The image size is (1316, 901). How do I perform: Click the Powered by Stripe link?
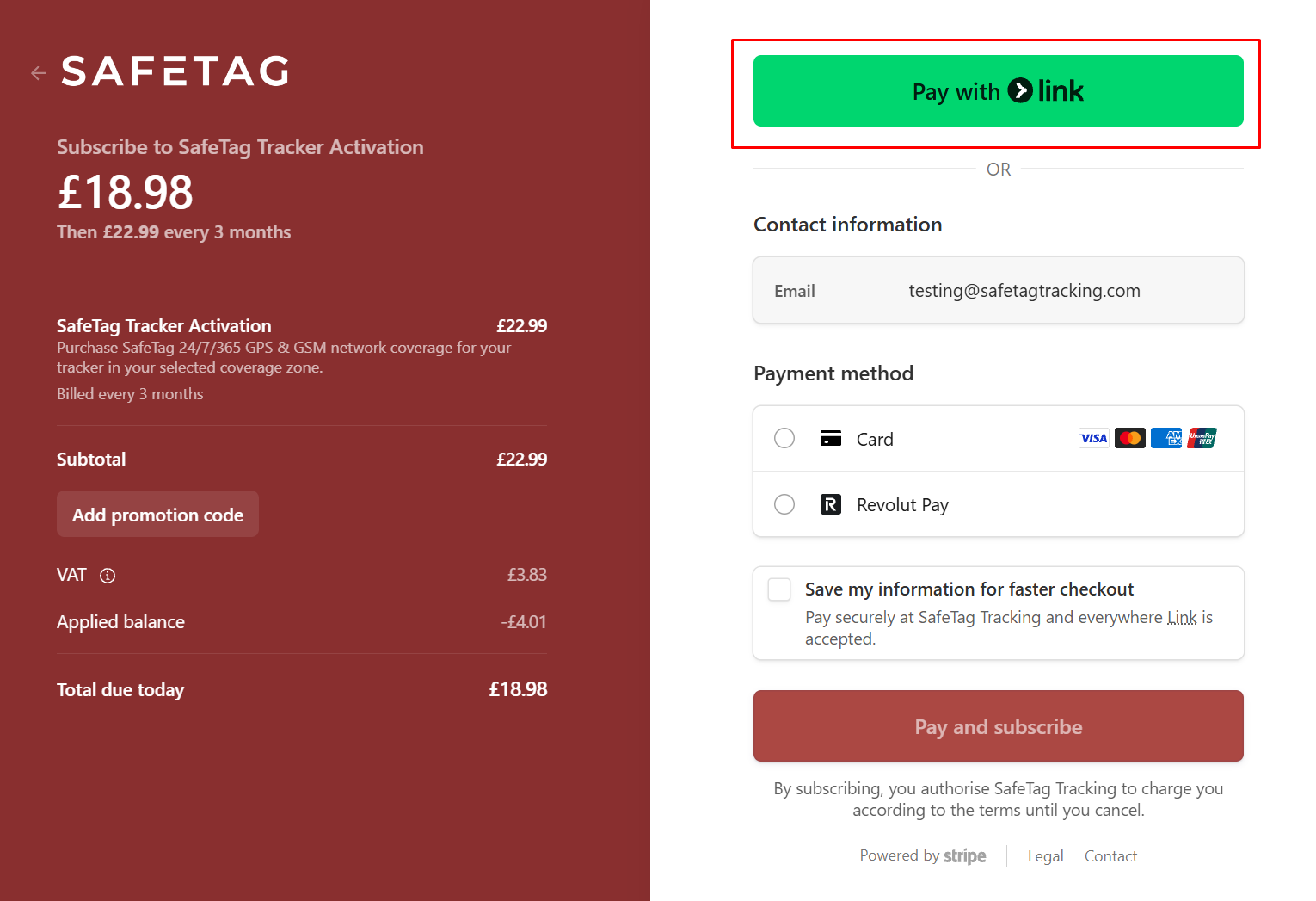pos(923,856)
